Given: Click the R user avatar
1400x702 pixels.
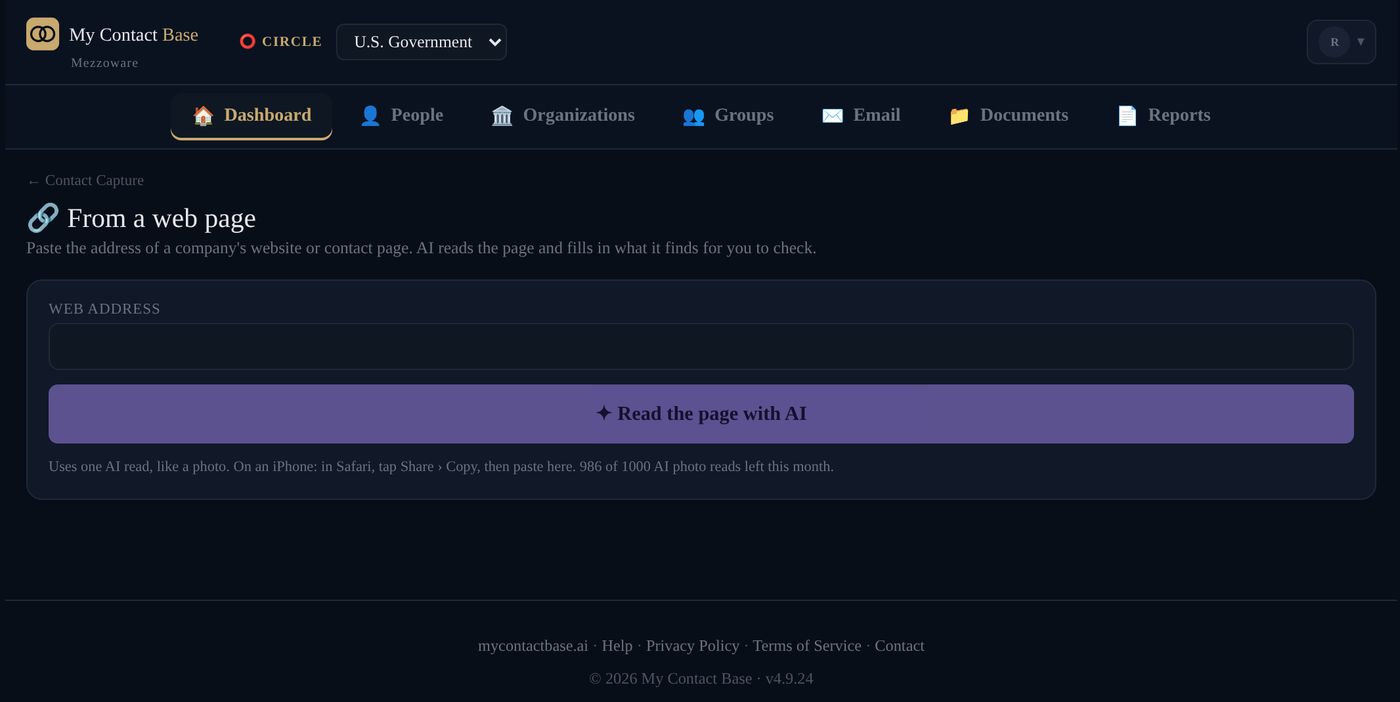Looking at the screenshot, I should coord(1334,42).
